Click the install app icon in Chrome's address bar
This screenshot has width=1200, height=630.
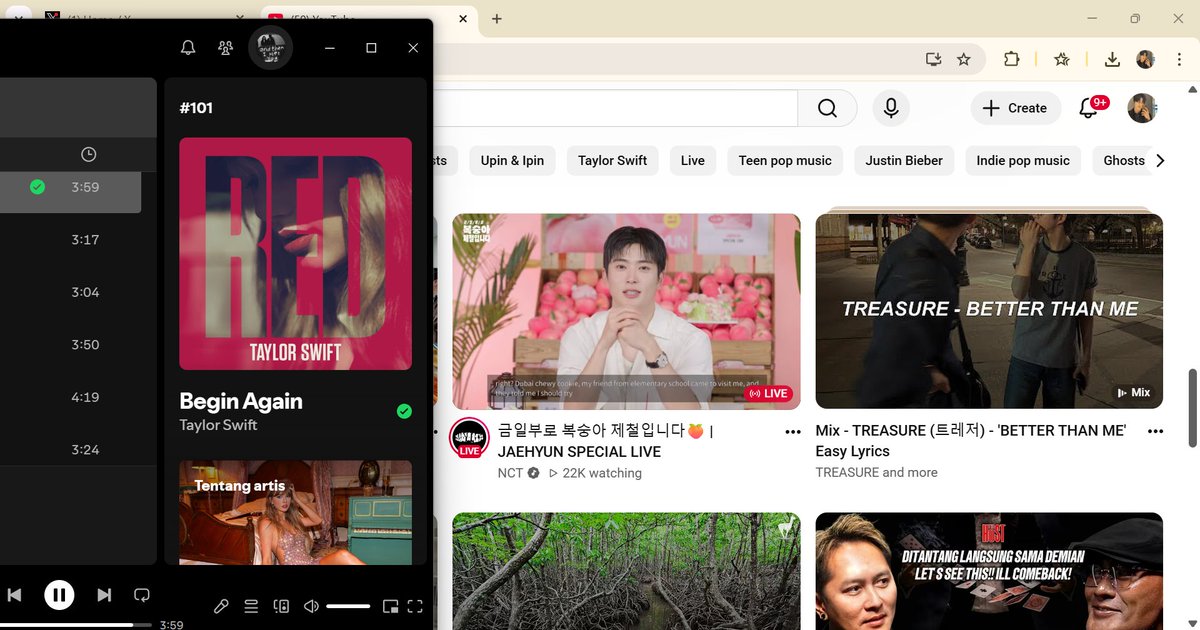[x=933, y=60]
